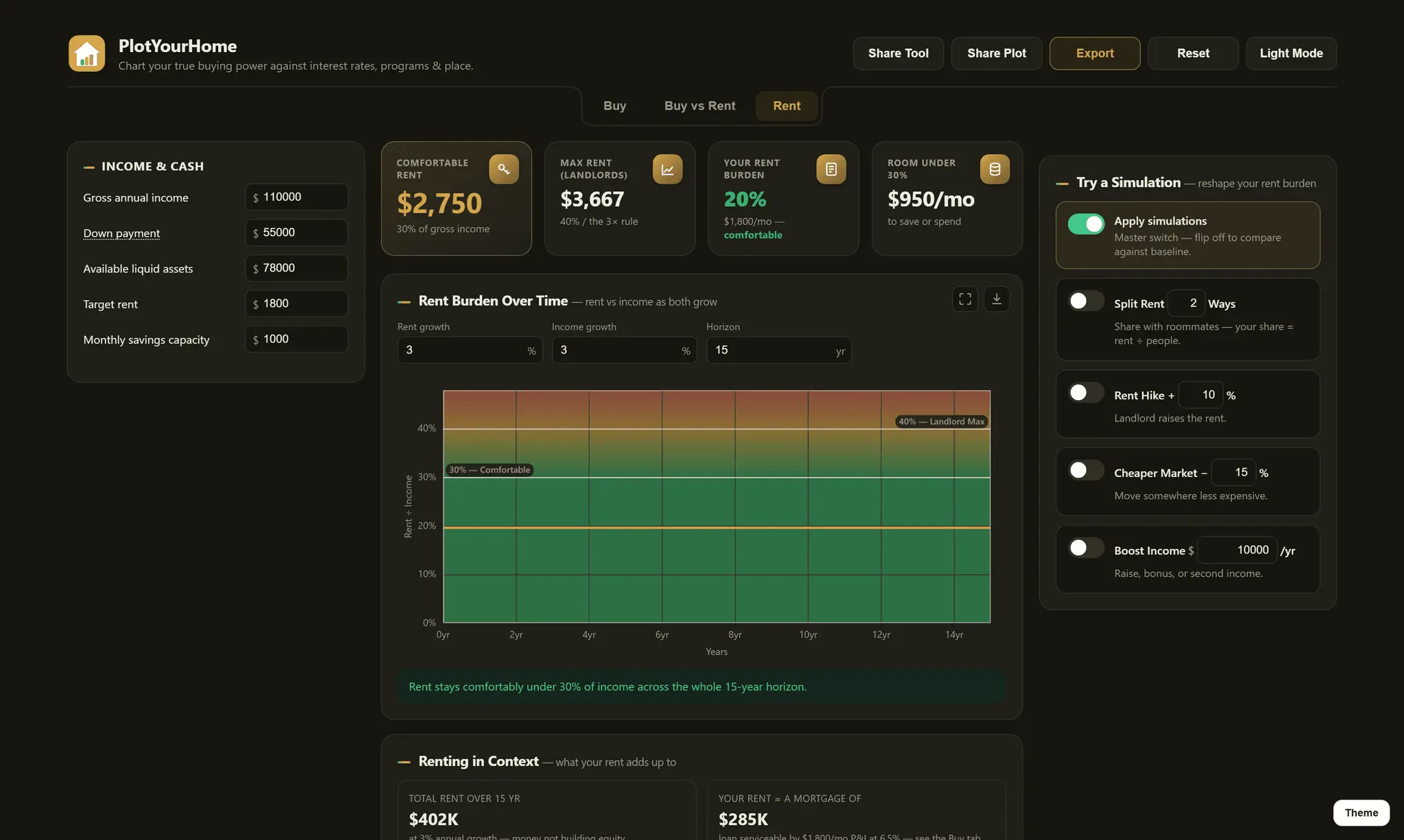Click the chart icon on Max Rent card
The image size is (1404, 840).
(x=668, y=169)
